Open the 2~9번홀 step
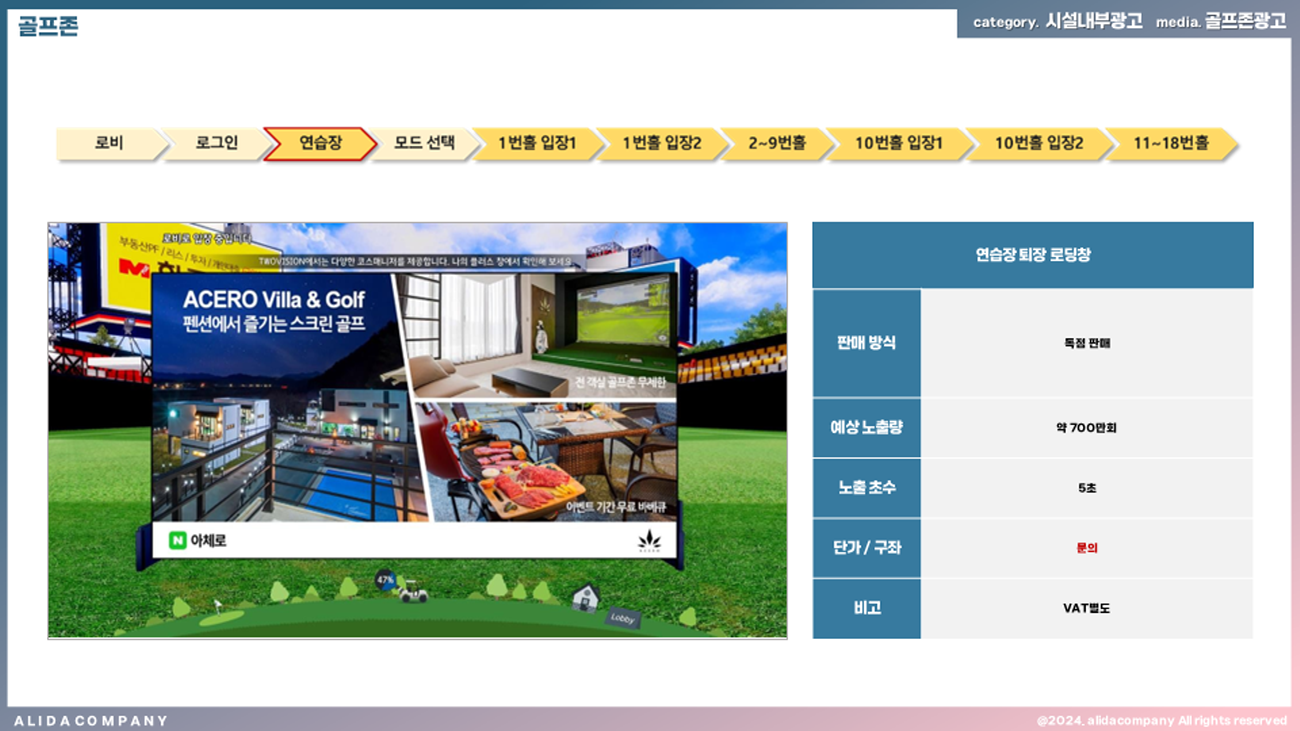Image resolution: width=1300 pixels, height=731 pixels. (777, 143)
